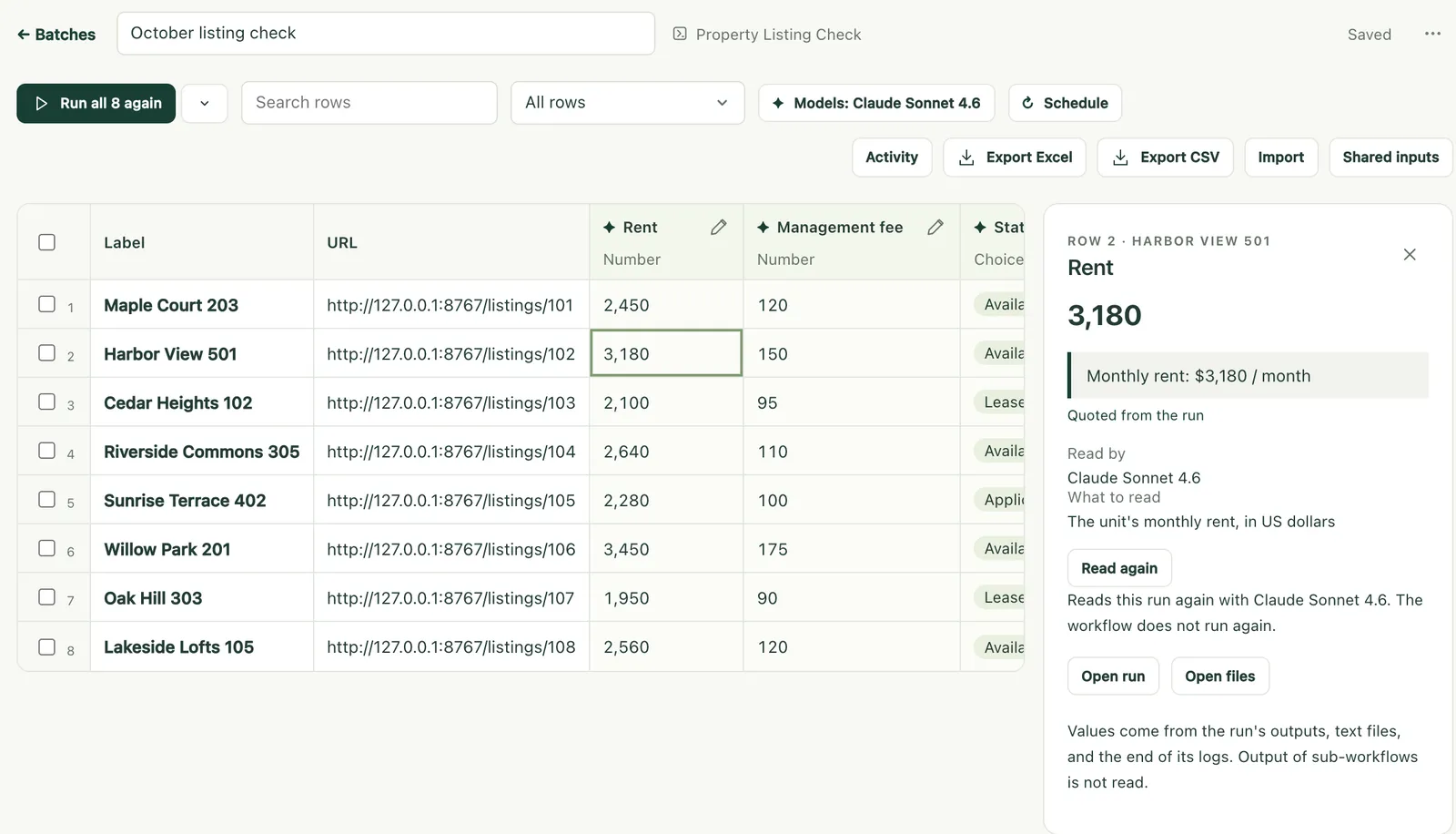Export the table to Excel

pyautogui.click(x=1016, y=158)
